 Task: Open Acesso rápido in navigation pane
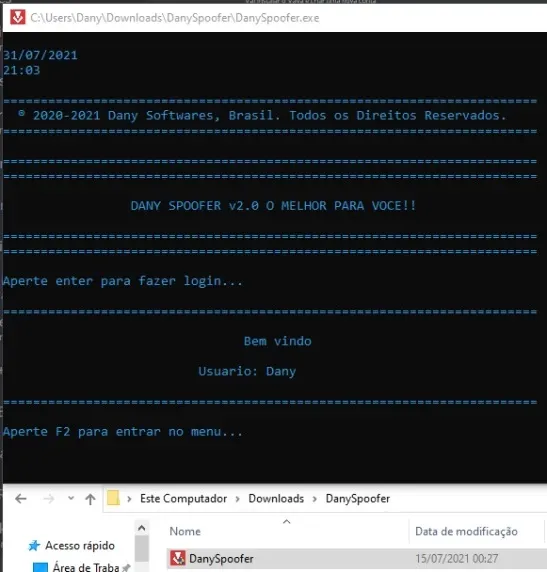tap(80, 546)
